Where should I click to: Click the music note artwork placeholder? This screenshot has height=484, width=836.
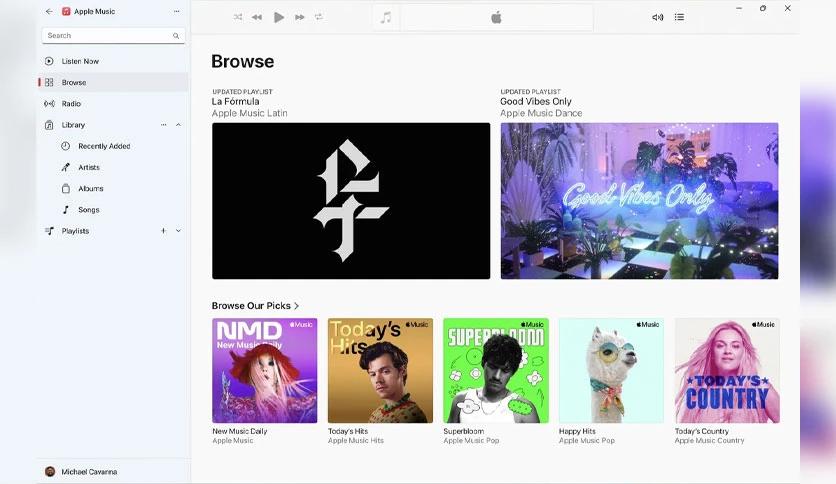(x=385, y=18)
